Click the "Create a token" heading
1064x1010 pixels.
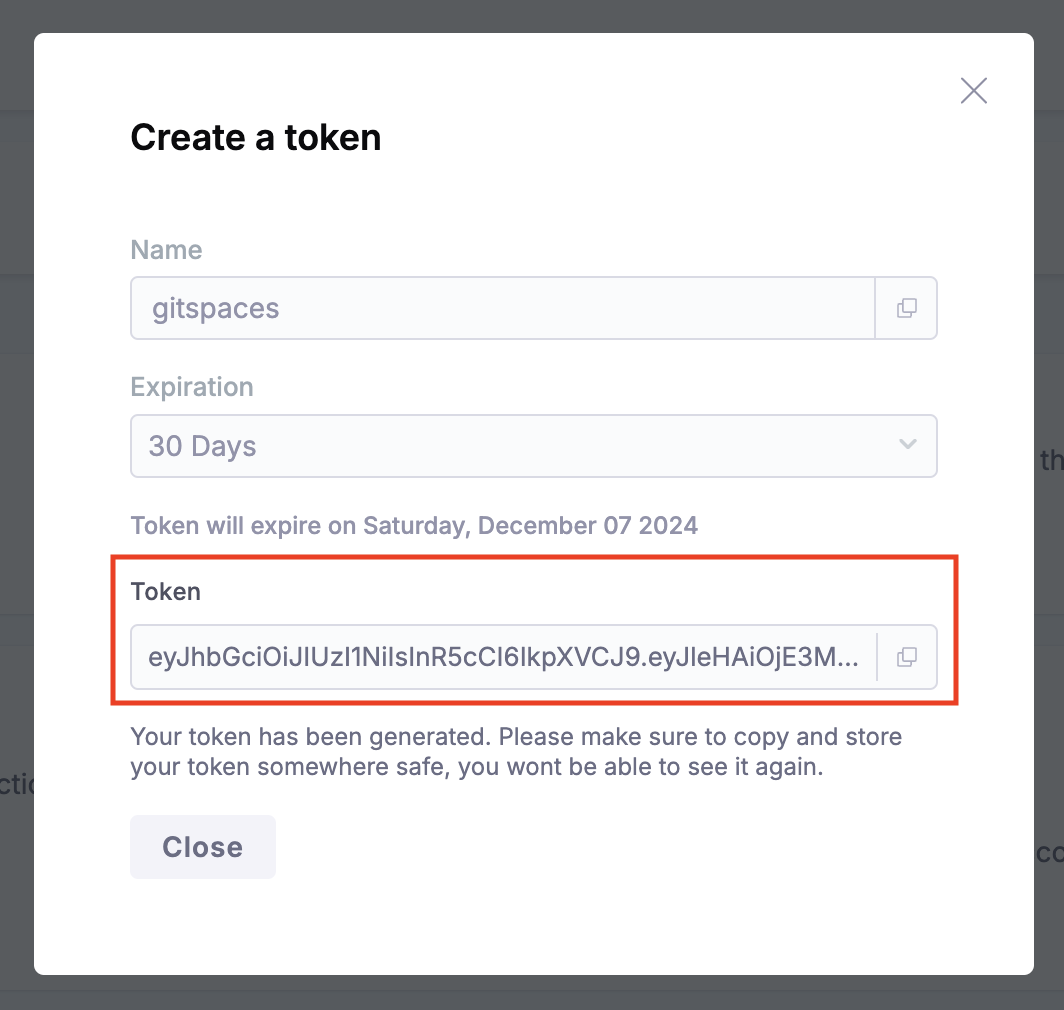click(256, 137)
